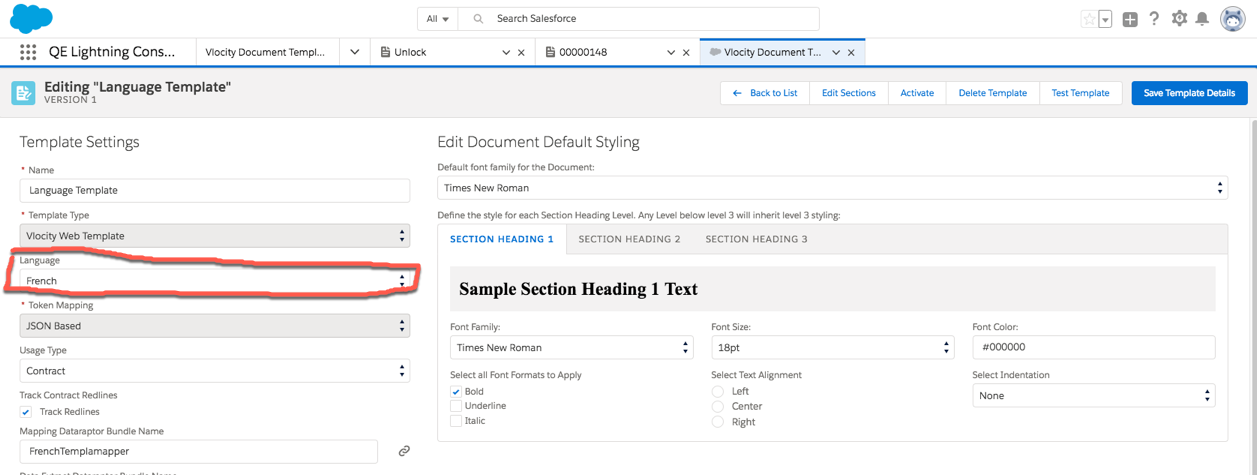Image resolution: width=1257 pixels, height=475 pixels.
Task: Switch to the 00000148 tab
Action: [x=583, y=52]
